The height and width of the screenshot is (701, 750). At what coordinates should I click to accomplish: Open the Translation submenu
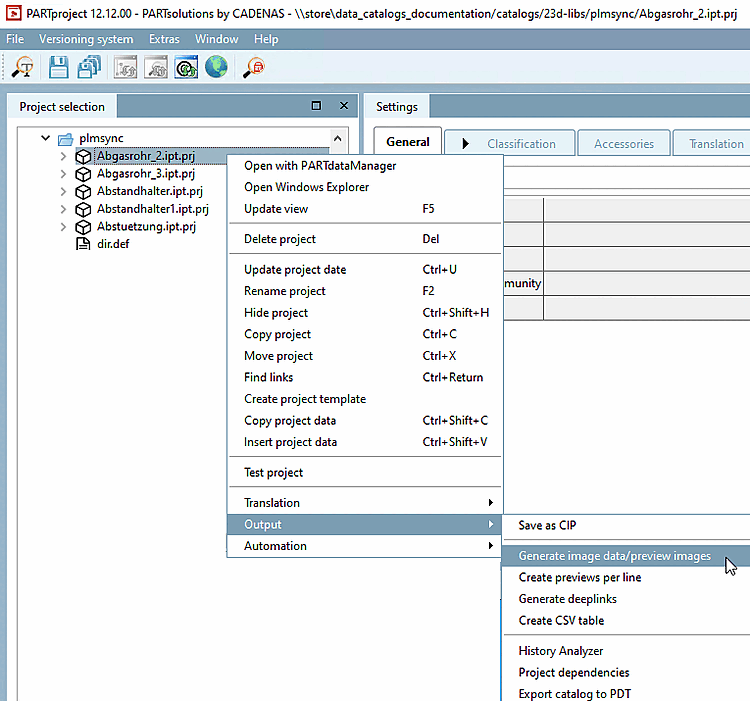[364, 503]
